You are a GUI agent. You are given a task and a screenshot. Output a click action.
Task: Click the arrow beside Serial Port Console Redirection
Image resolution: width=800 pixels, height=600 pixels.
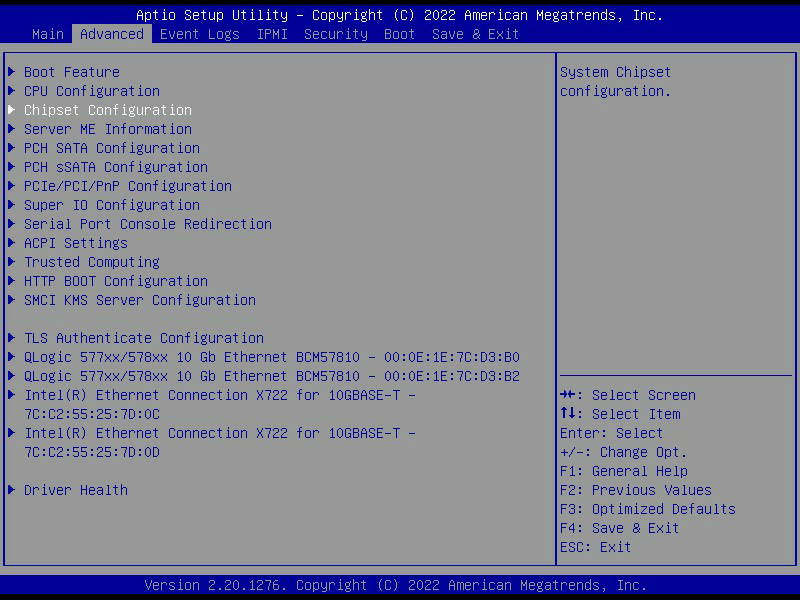pyautogui.click(x=11, y=223)
